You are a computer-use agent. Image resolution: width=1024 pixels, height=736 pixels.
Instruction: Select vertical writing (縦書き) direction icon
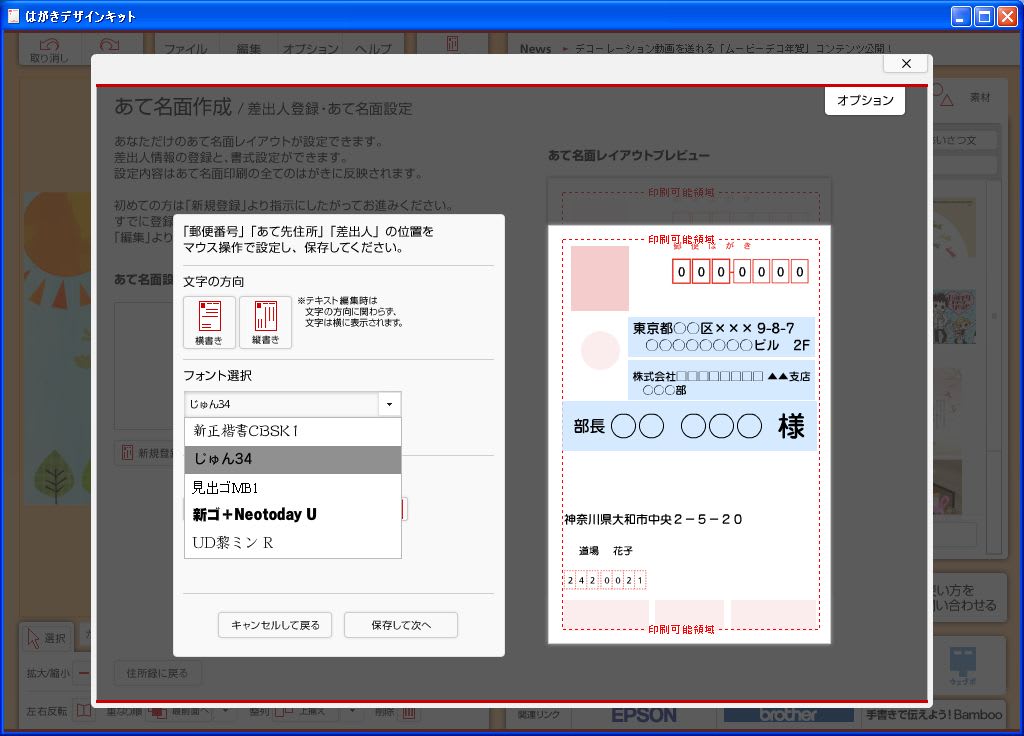265,322
